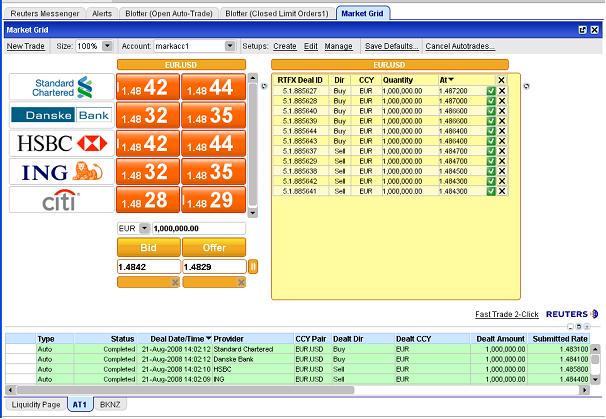The image size is (606, 419).
Task: Click the HSBC logo
Action: (x=62, y=143)
